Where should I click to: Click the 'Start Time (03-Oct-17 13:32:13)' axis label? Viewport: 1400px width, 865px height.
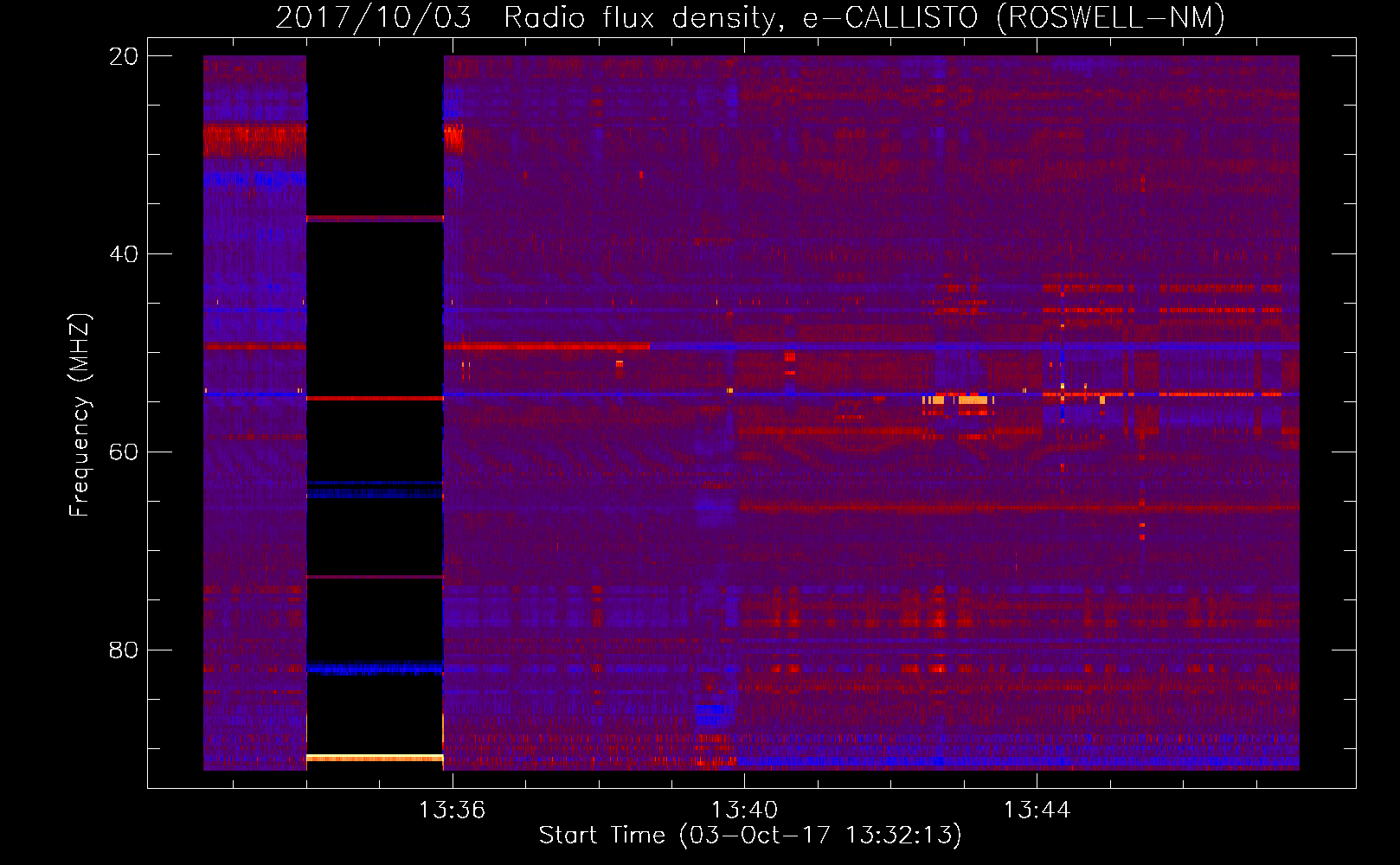(x=750, y=836)
